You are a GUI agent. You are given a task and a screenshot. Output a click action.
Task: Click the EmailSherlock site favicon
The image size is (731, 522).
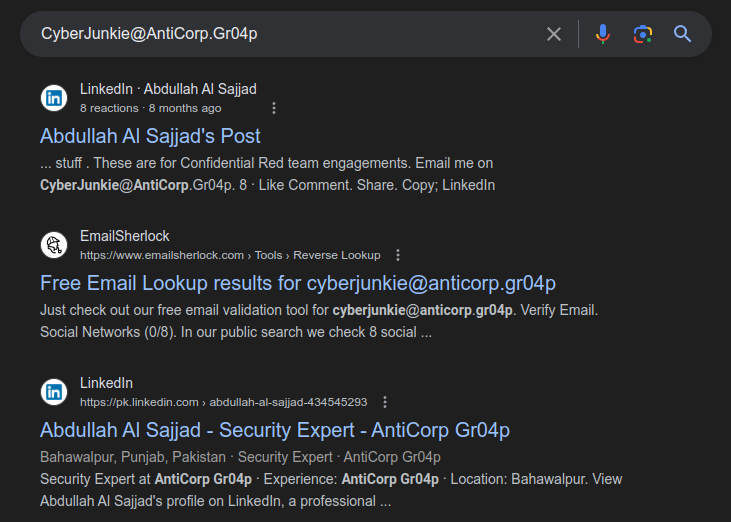pyautogui.click(x=54, y=245)
